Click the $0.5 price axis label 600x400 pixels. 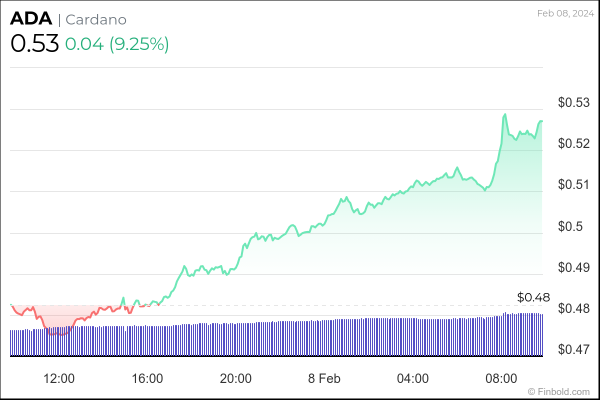pos(570,226)
